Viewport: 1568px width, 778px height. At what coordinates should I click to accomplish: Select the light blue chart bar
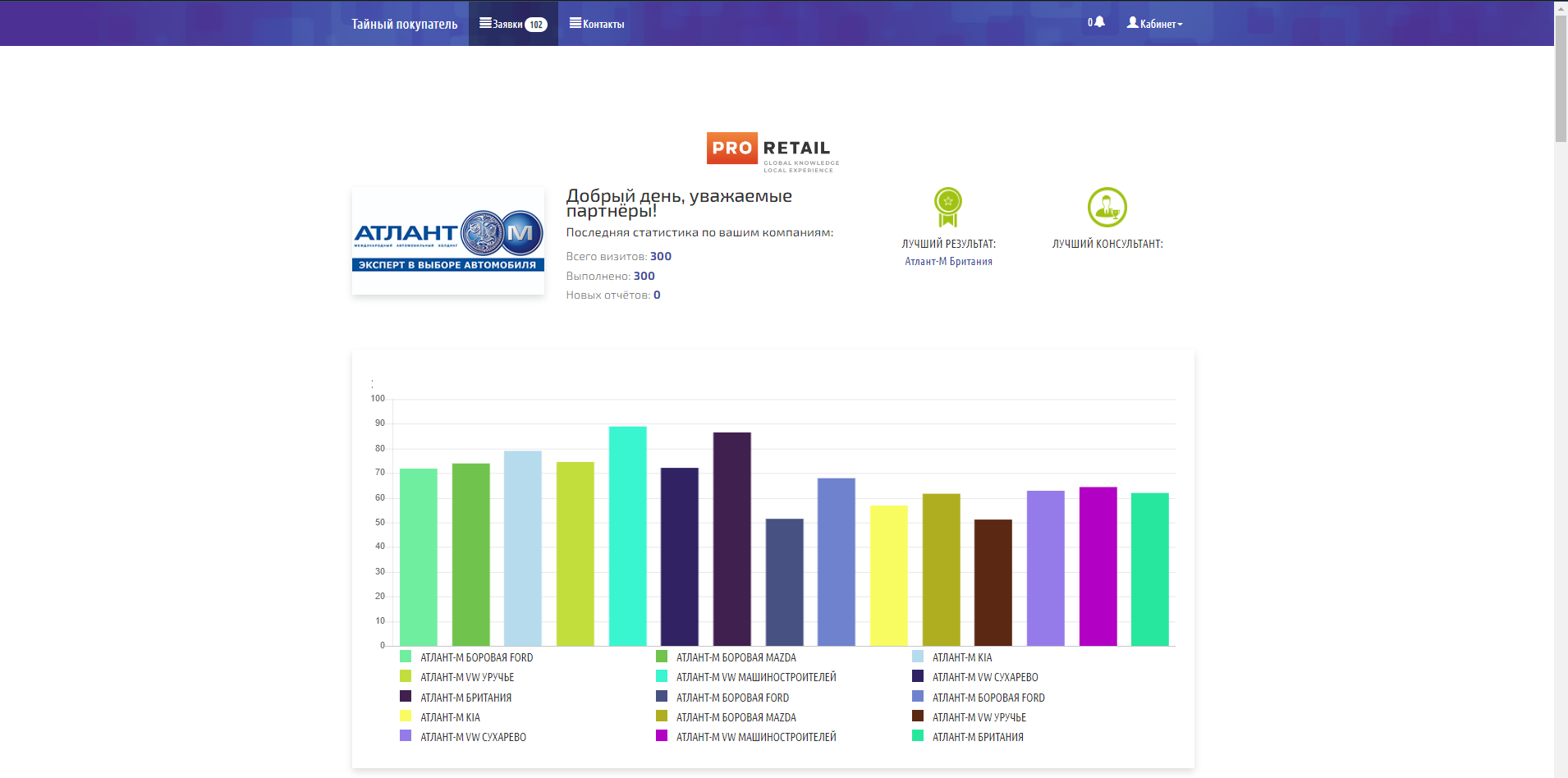523,548
